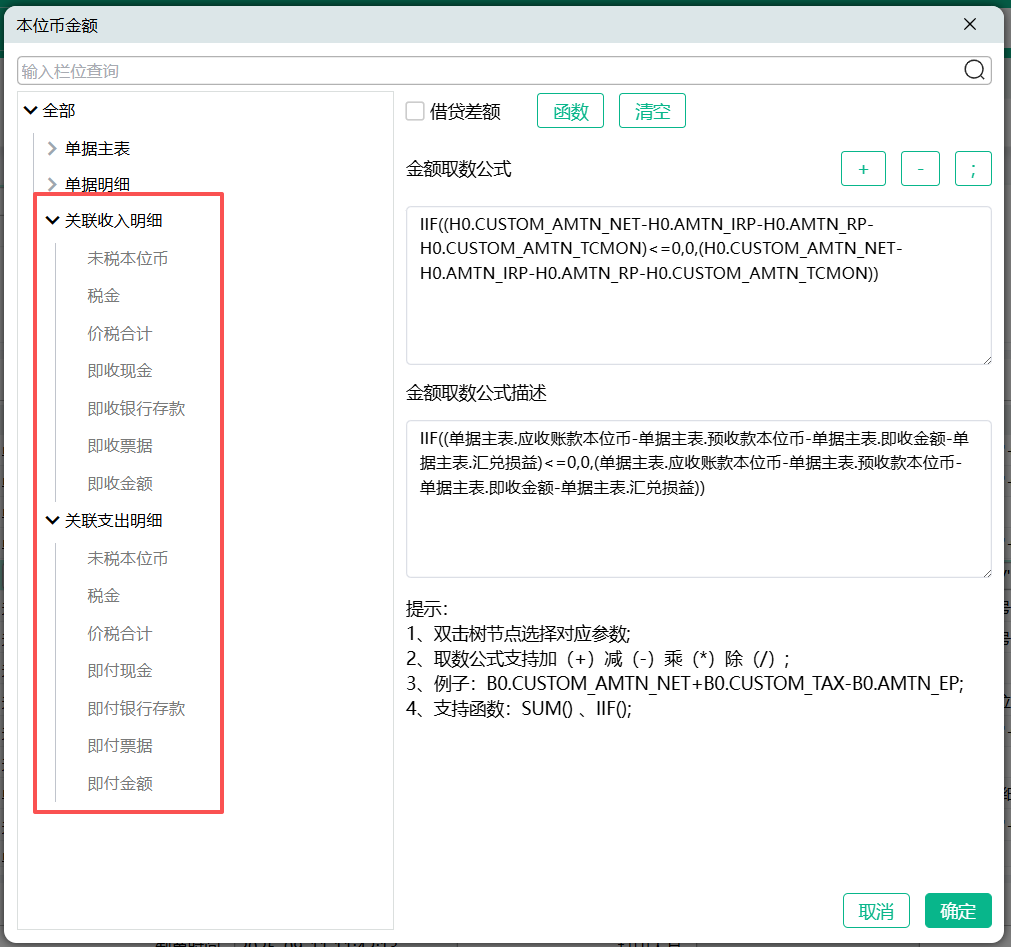
Task: Select 未税本位币 under 关联收入明细
Action: (128, 259)
